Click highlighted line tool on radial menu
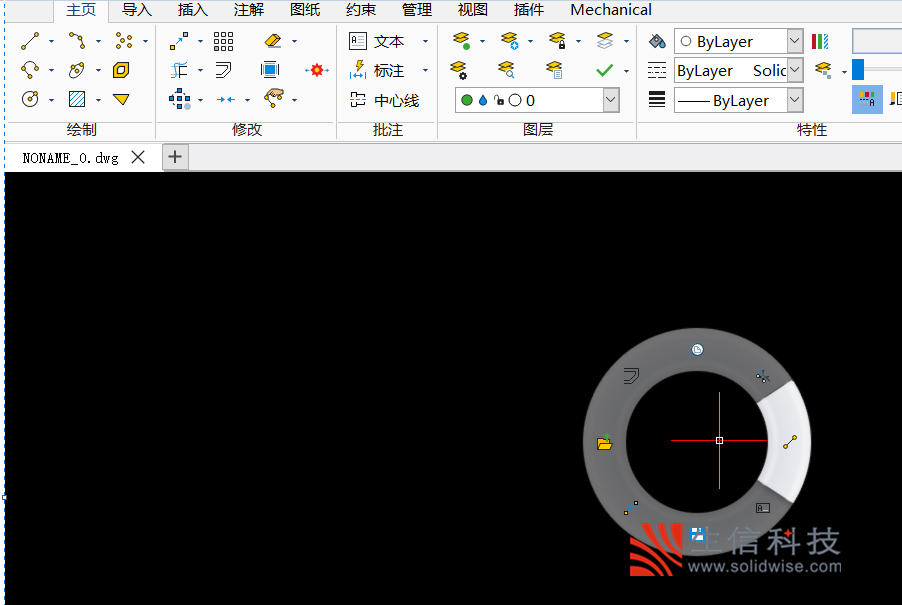This screenshot has width=902, height=605. tap(789, 442)
